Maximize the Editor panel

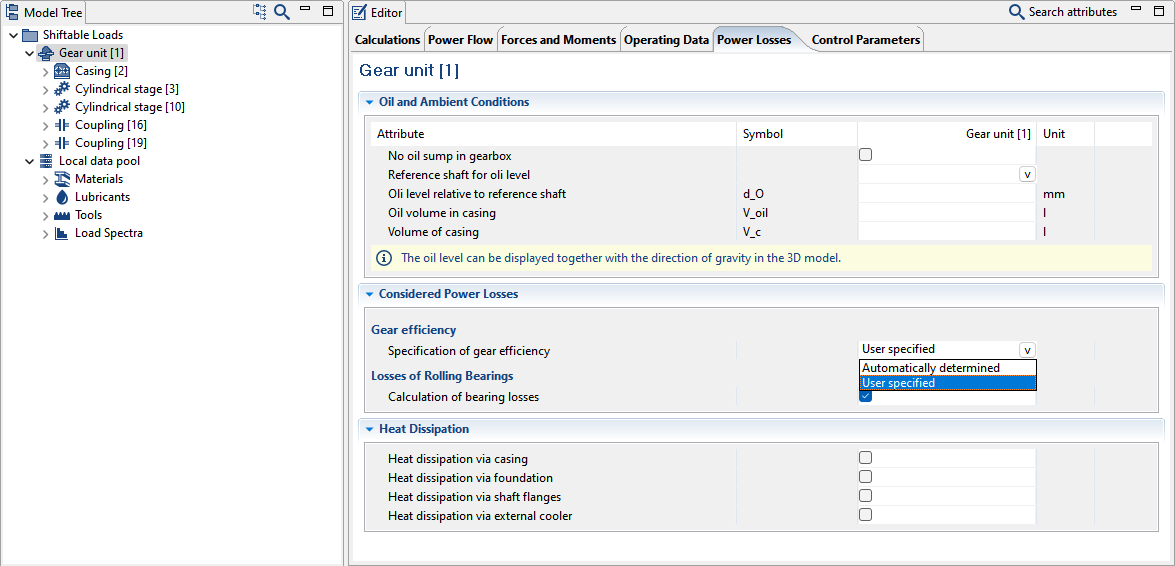(1159, 11)
